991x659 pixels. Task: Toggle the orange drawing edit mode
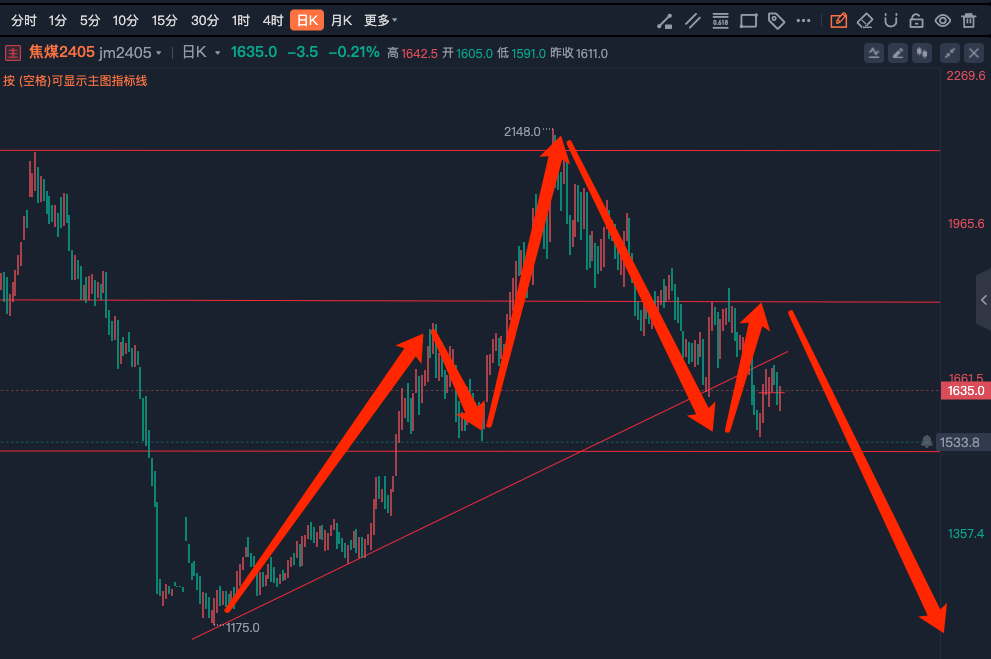(x=838, y=21)
